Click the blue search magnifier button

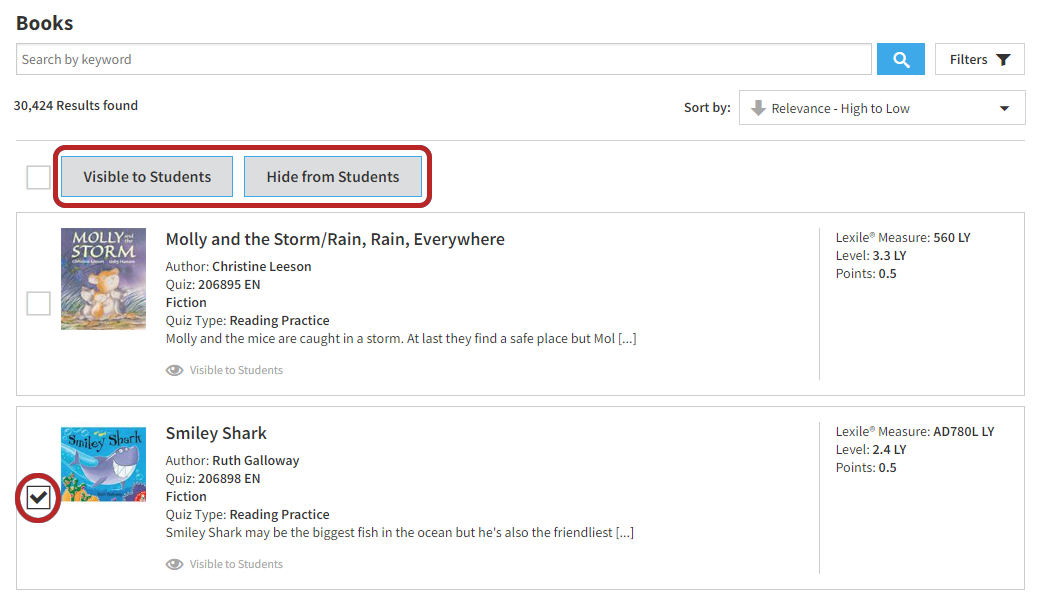(x=901, y=59)
